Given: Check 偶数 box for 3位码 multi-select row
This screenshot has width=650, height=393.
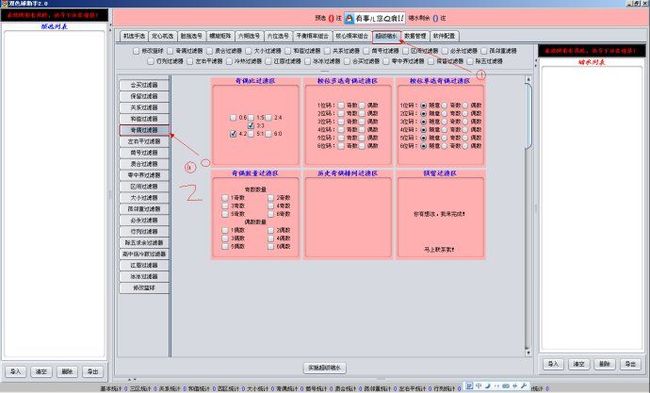Looking at the screenshot, I should point(362,121).
